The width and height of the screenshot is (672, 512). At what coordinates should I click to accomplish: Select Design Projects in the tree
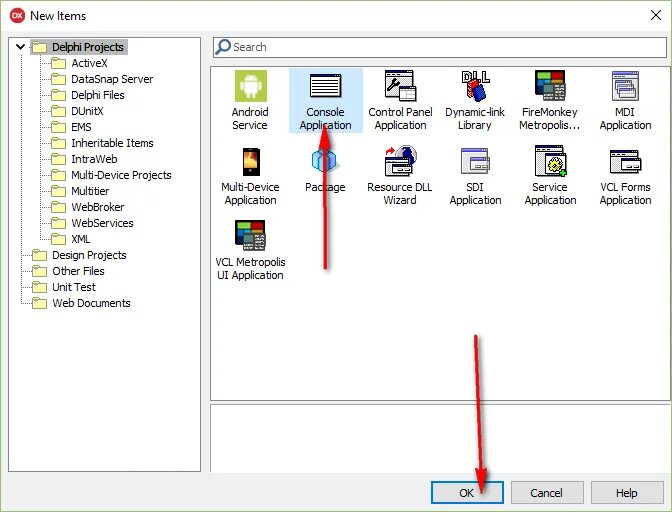(x=79, y=255)
